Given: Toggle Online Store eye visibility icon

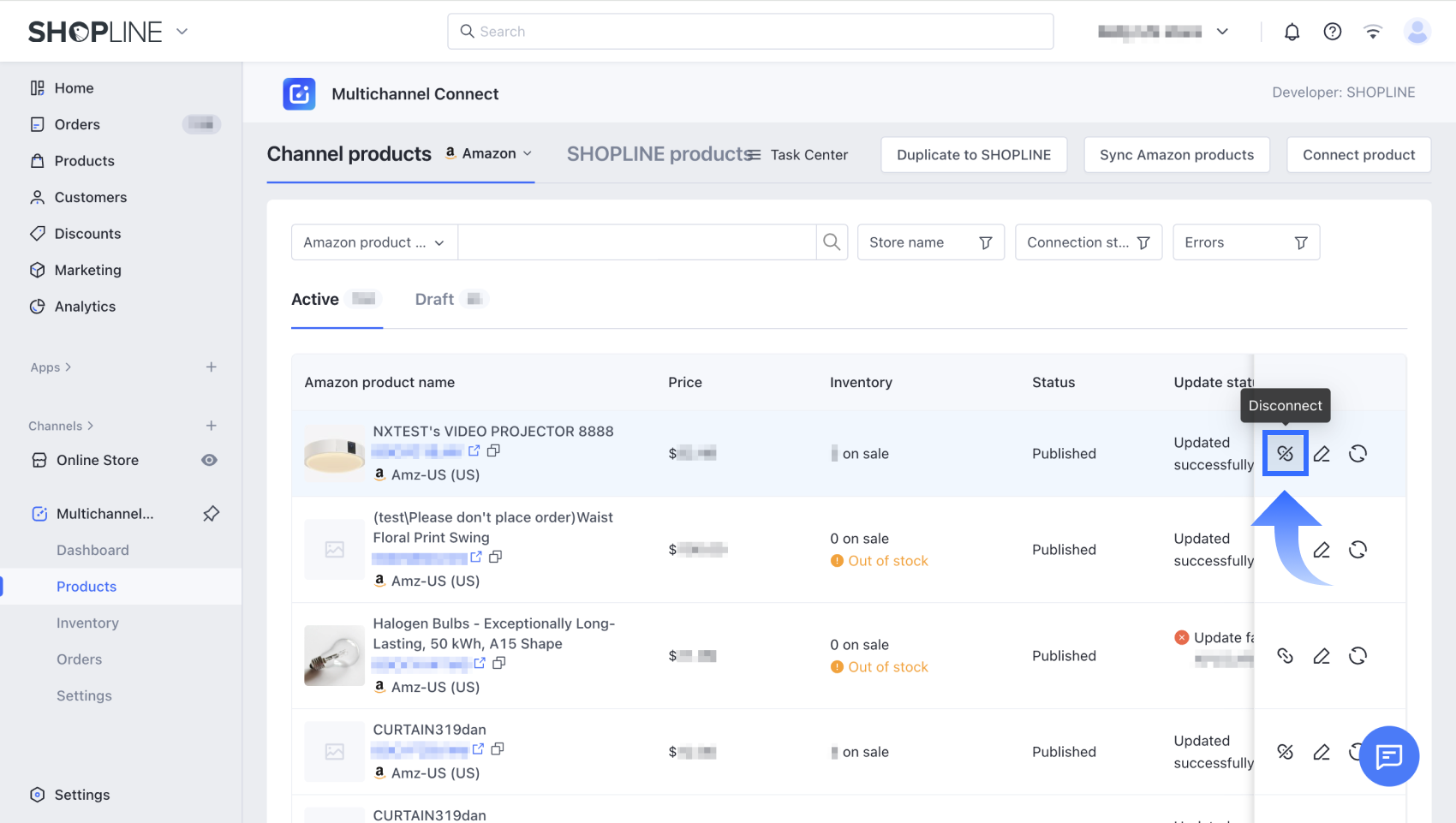Looking at the screenshot, I should pyautogui.click(x=209, y=461).
